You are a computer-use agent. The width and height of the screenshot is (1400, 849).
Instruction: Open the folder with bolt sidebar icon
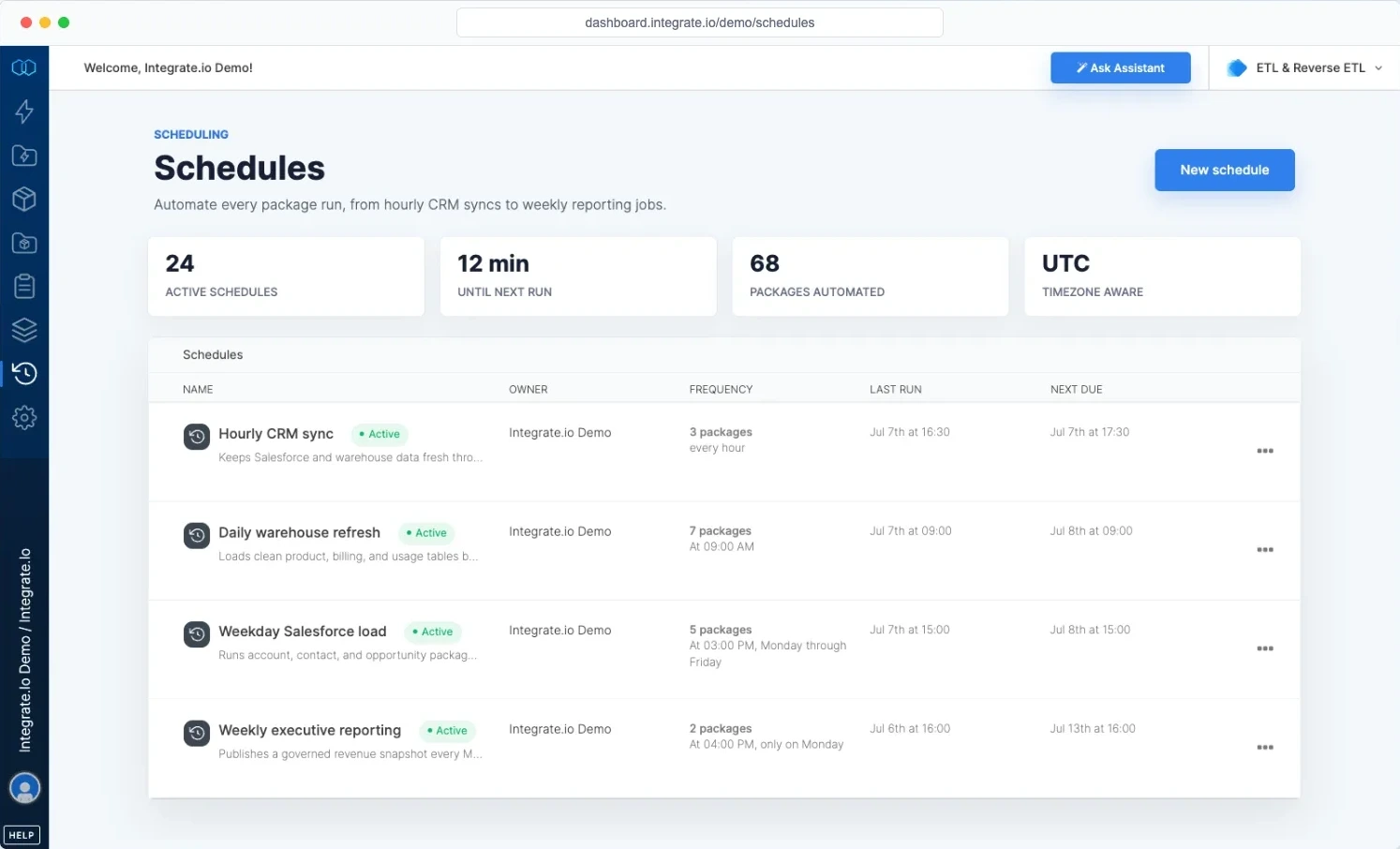pyautogui.click(x=24, y=156)
